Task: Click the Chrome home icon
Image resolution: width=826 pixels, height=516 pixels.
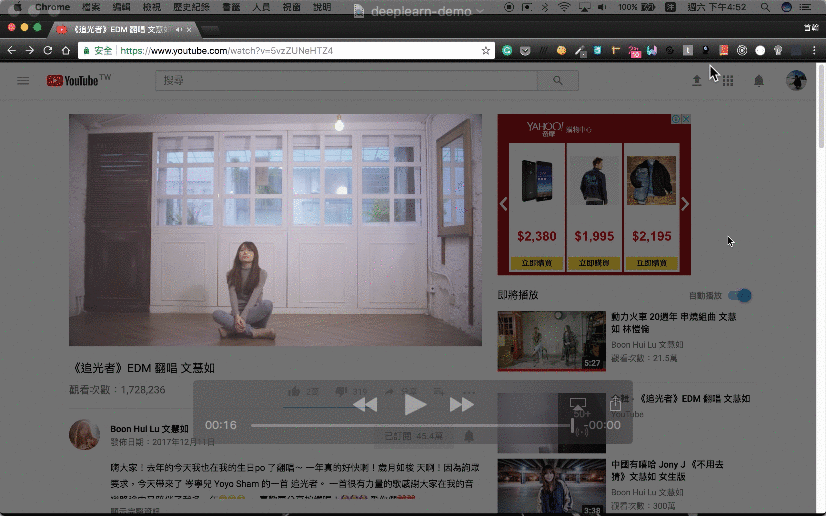Action: (x=66, y=51)
